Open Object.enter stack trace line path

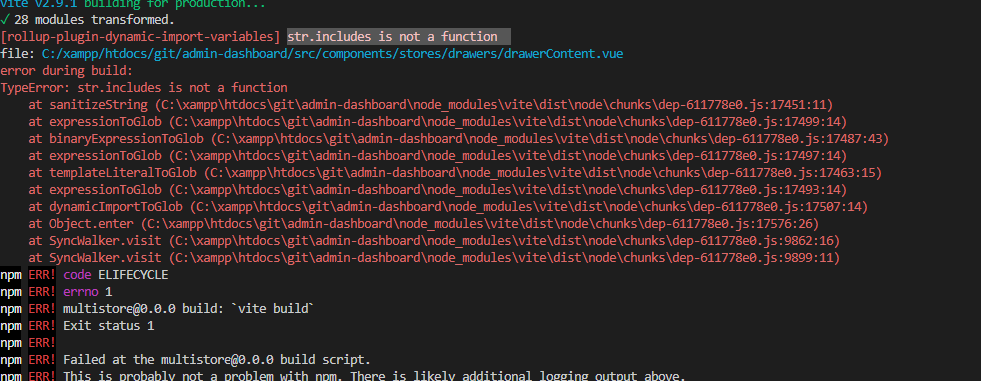click(480, 223)
